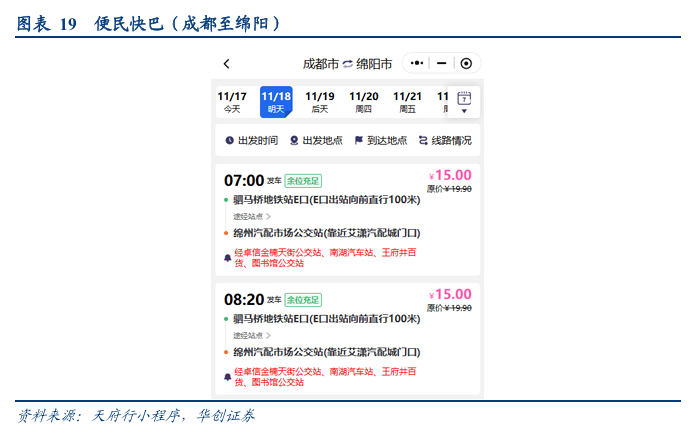Expand 途经站点 stops for 08:20 departure
Image resolution: width=699 pixels, height=433 pixels.
[x=252, y=335]
